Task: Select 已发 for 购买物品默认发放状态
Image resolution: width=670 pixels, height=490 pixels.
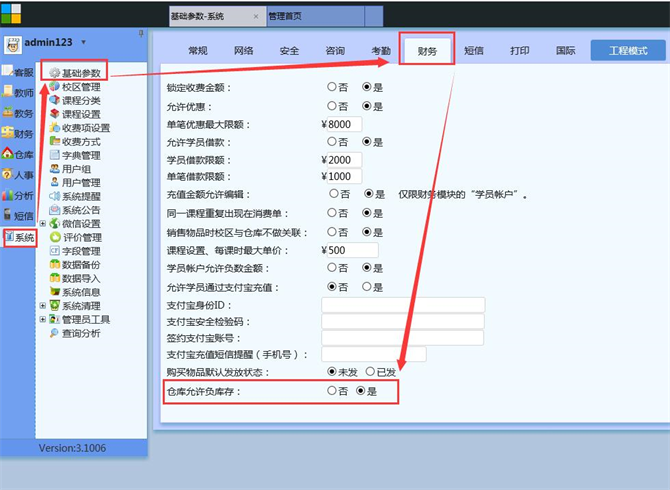Action: (x=370, y=372)
